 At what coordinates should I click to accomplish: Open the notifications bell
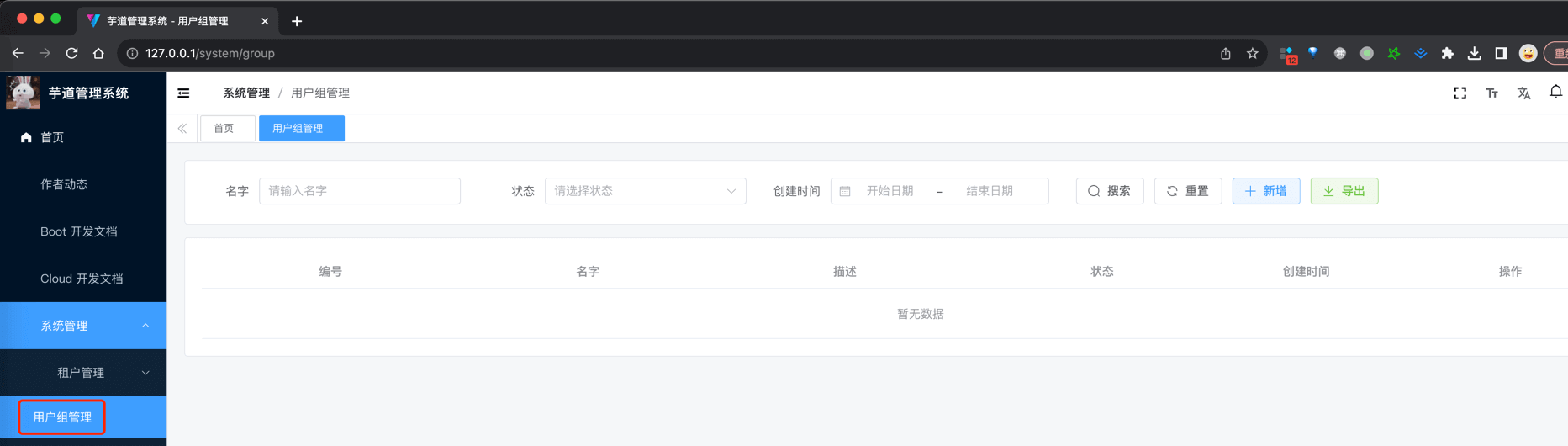click(x=1555, y=92)
